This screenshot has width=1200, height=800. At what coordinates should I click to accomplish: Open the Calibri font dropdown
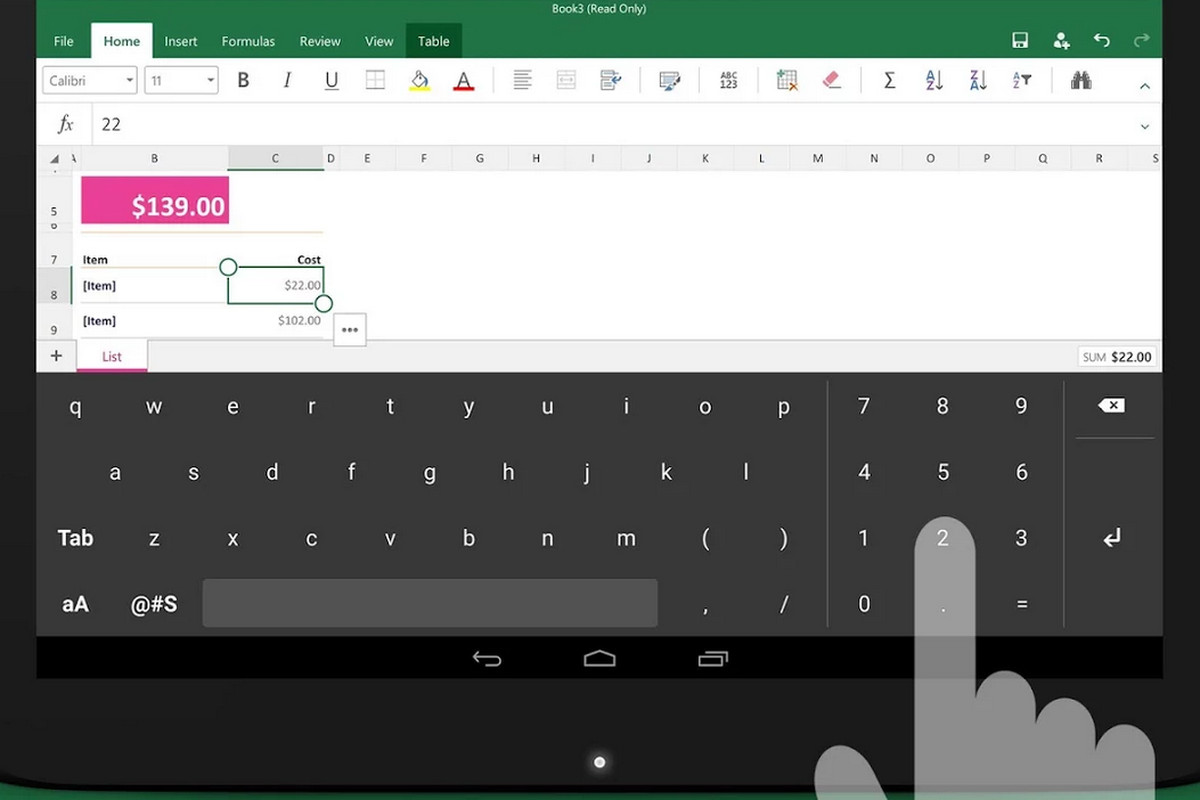(89, 80)
